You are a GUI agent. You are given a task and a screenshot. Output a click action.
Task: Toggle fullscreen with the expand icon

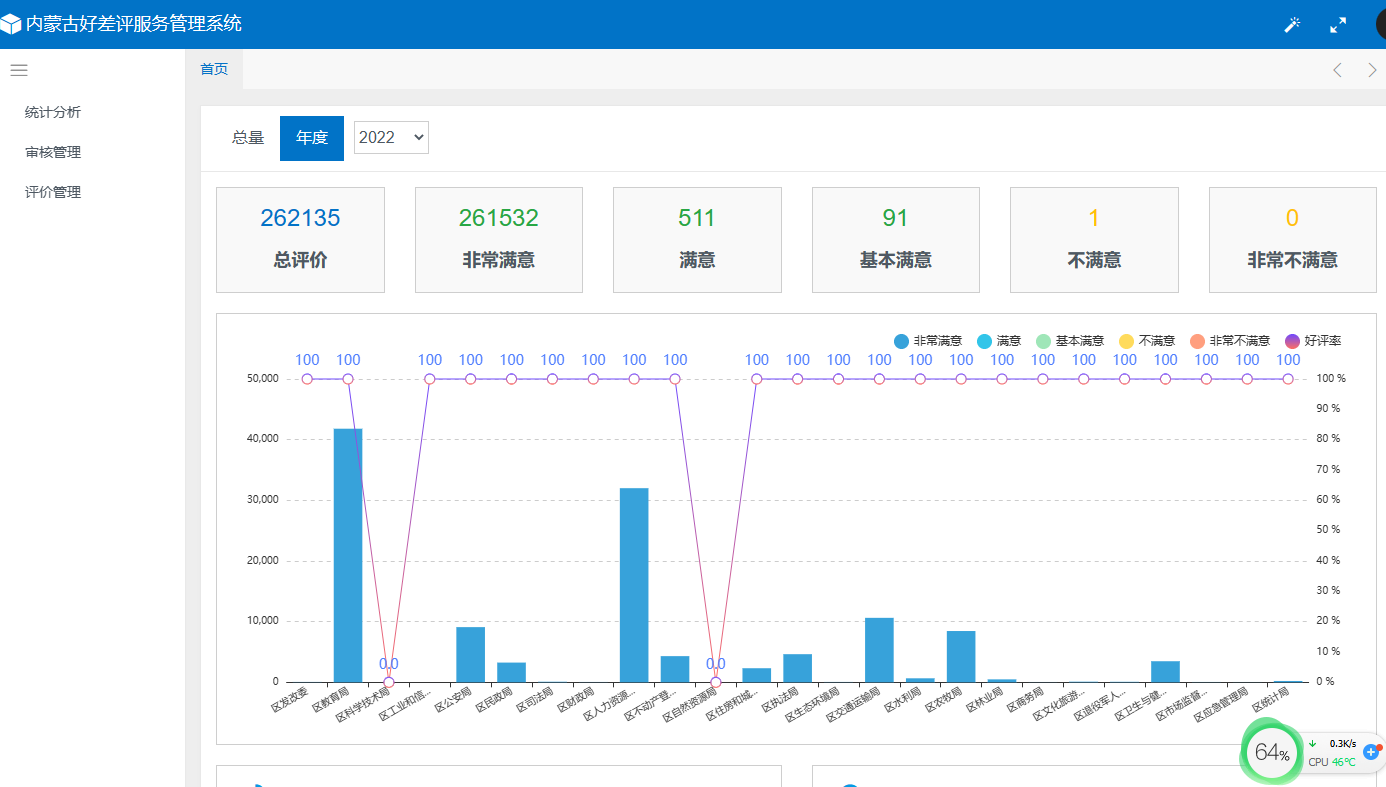point(1338,25)
